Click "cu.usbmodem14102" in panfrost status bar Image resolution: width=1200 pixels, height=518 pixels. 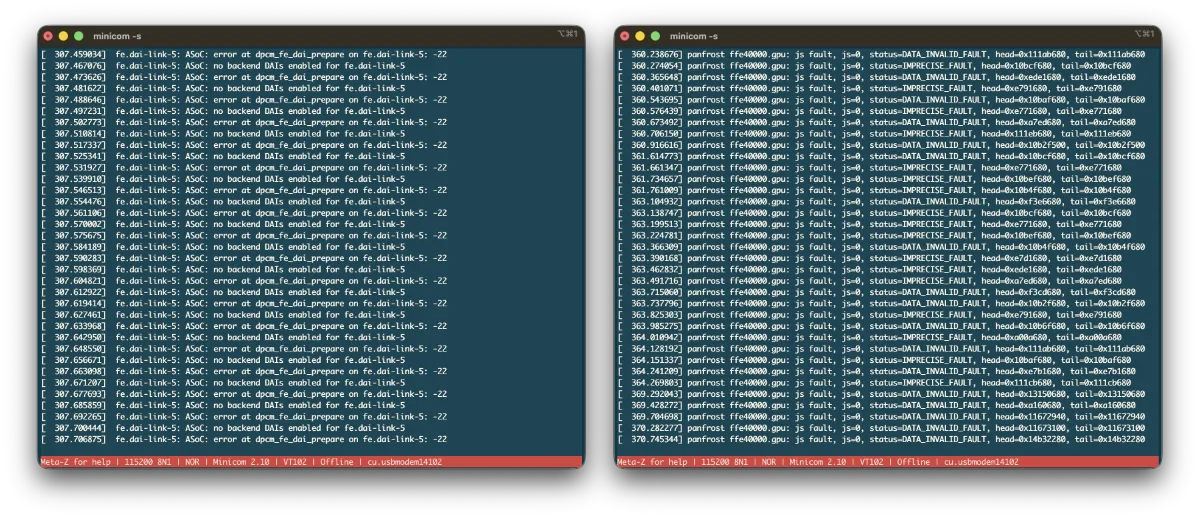click(981, 462)
